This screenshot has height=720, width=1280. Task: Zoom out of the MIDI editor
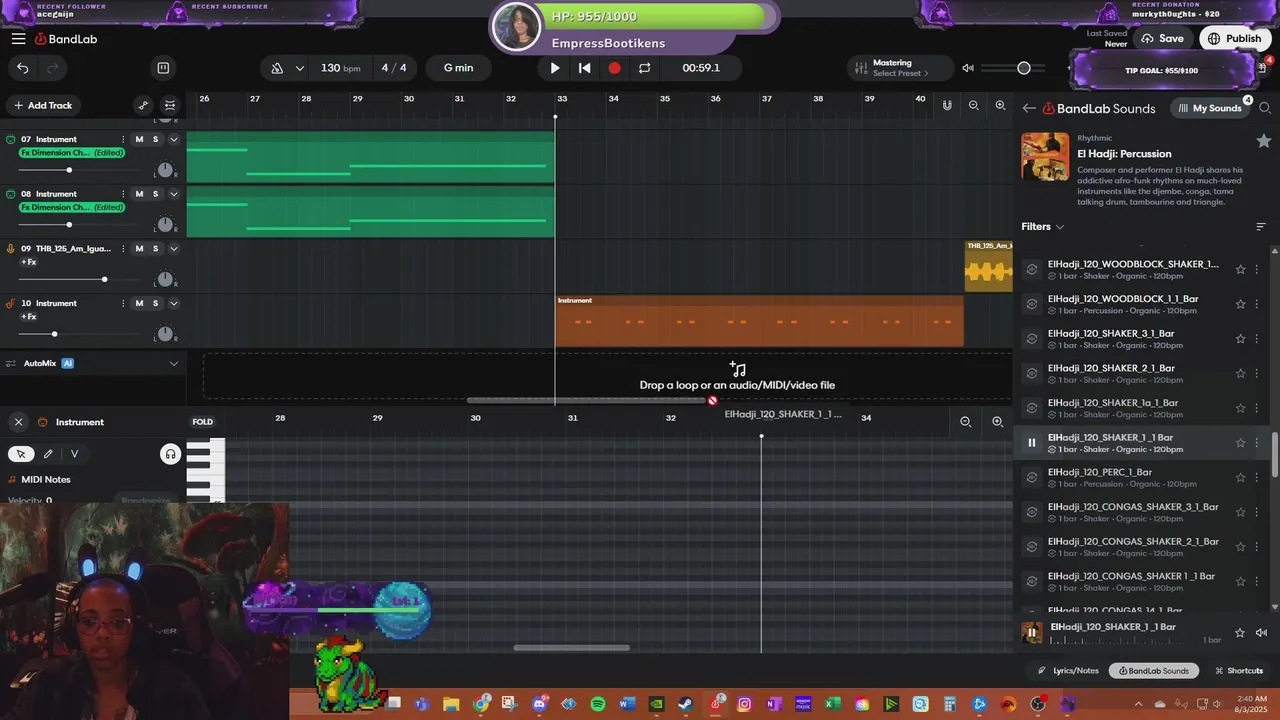tap(965, 422)
